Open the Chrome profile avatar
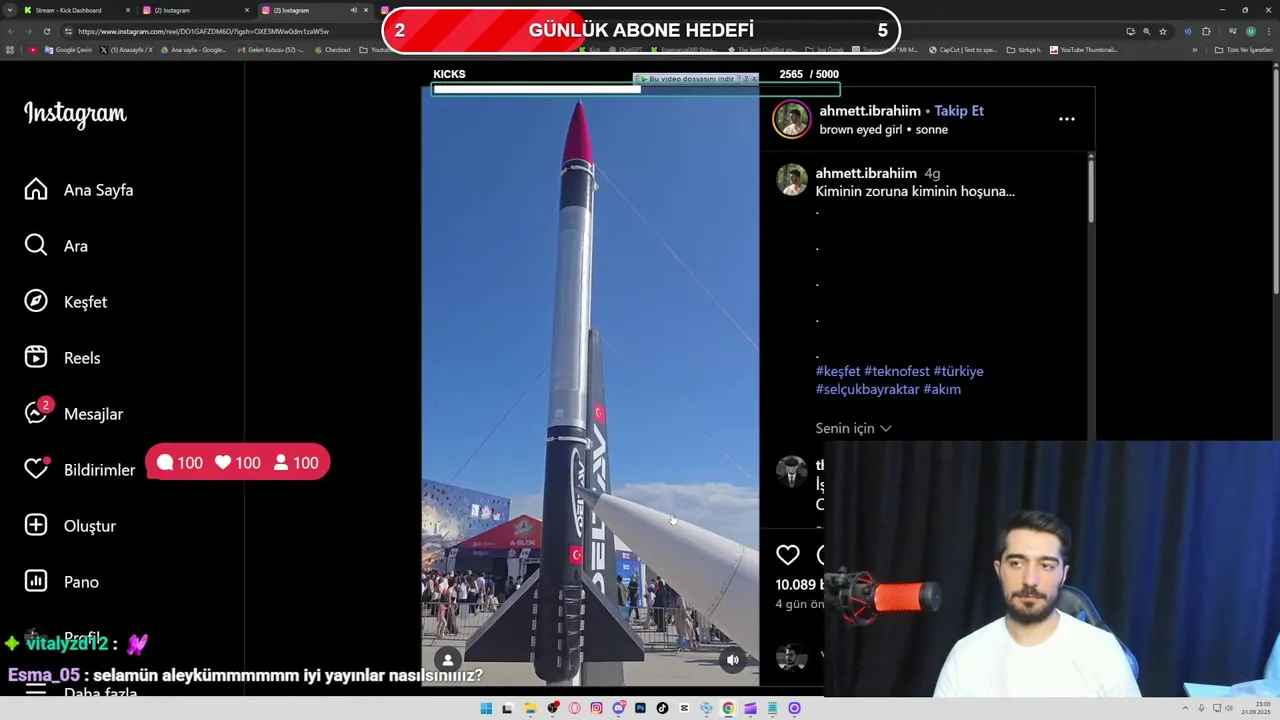 [1250, 31]
